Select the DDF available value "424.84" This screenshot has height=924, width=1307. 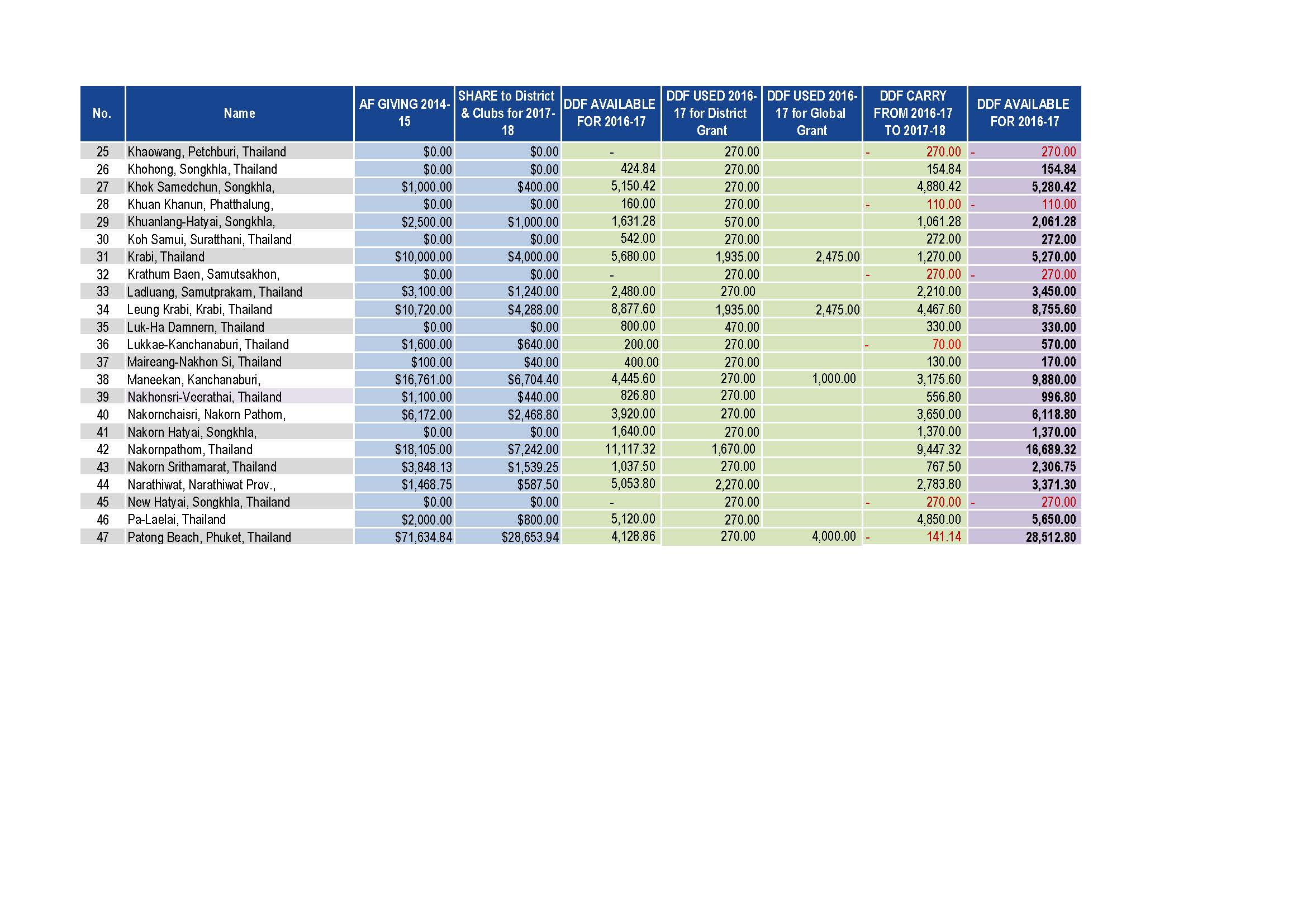[x=638, y=169]
